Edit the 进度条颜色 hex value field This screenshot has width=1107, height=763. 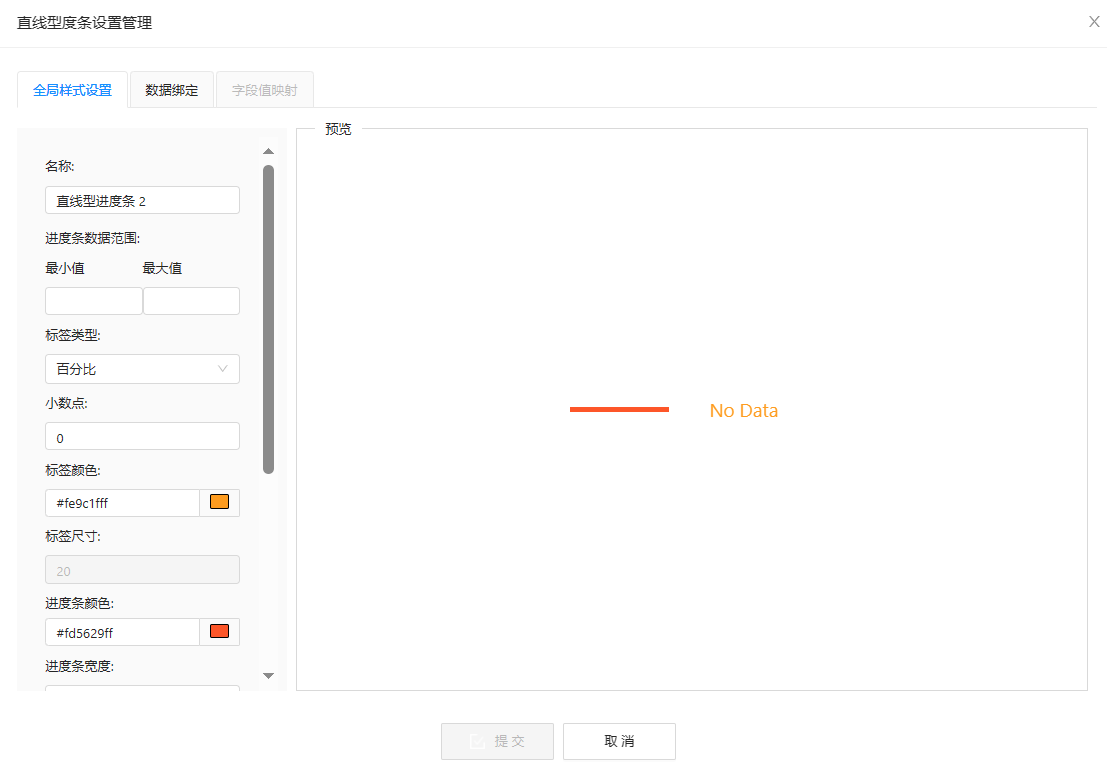pos(122,632)
